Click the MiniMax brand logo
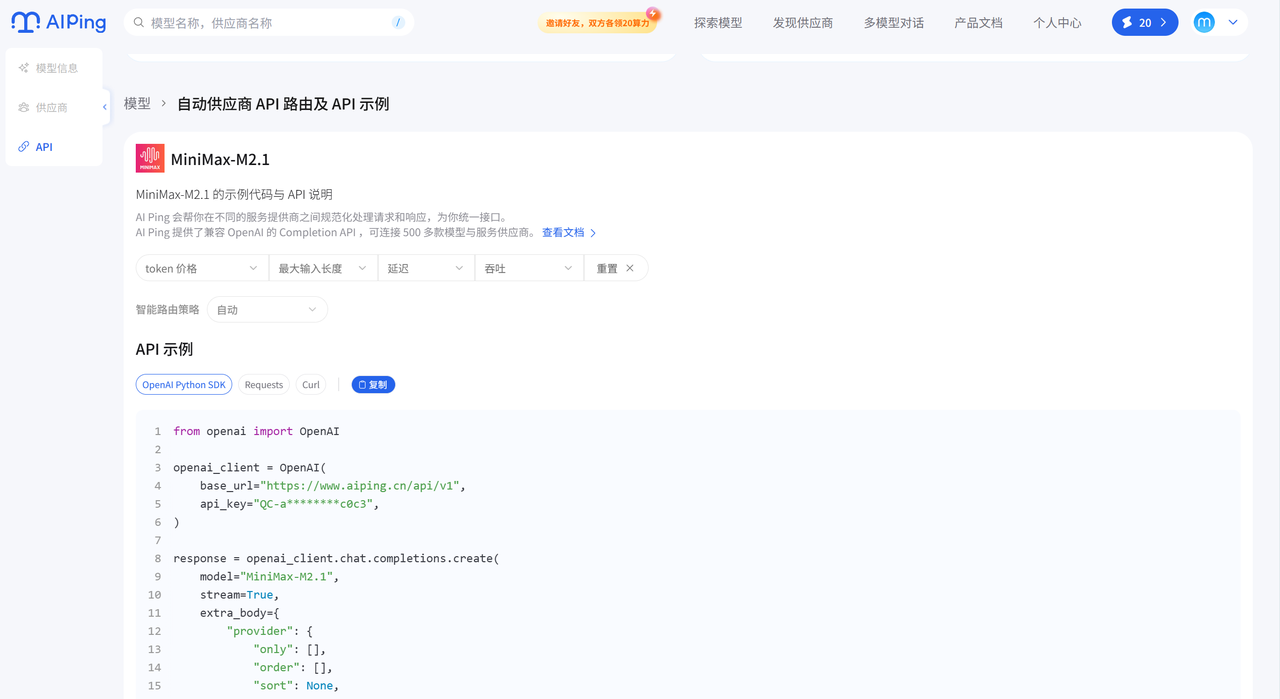Viewport: 1280px width, 699px height. click(150, 159)
